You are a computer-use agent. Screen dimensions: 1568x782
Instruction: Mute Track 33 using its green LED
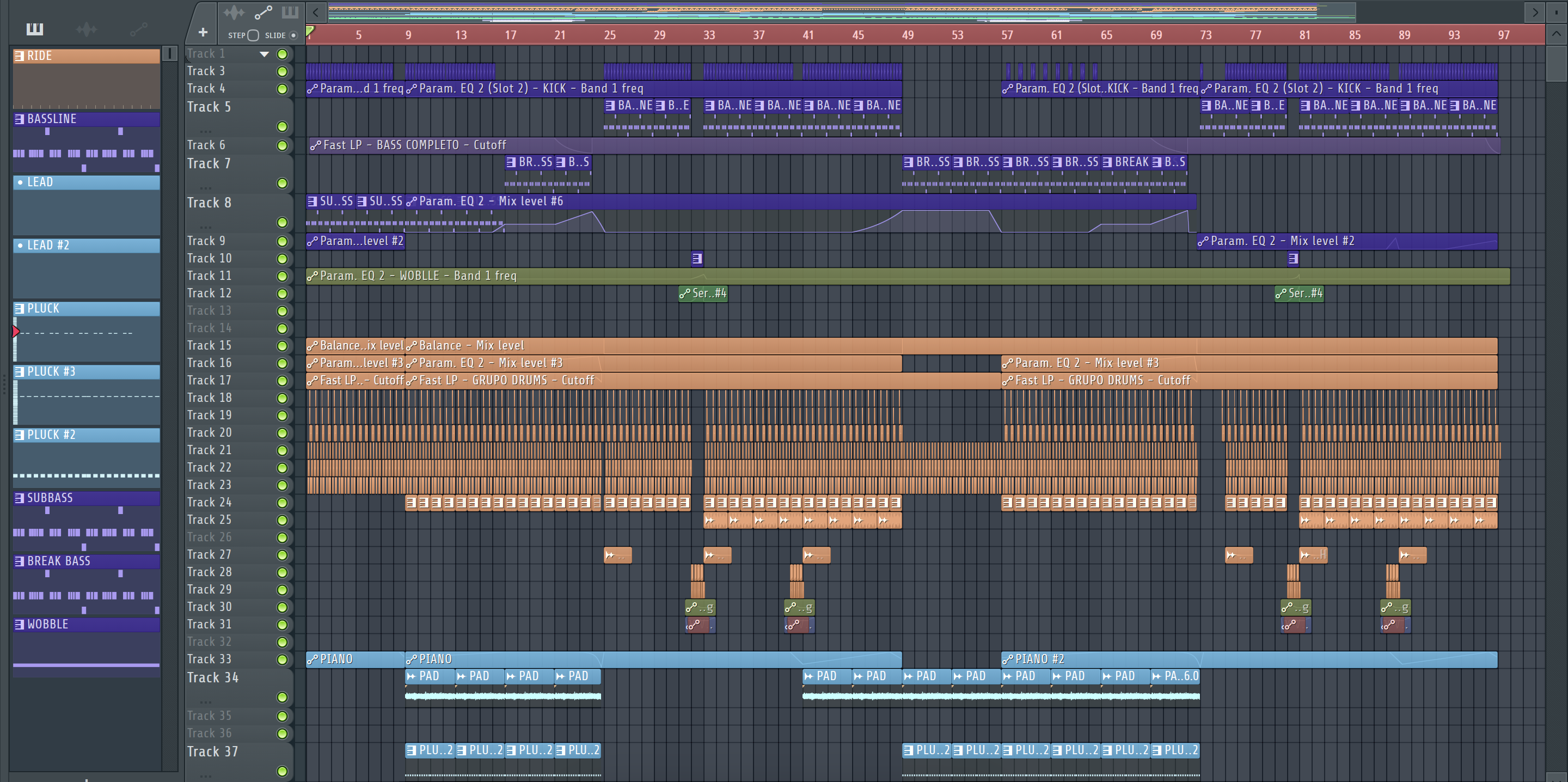coord(283,659)
